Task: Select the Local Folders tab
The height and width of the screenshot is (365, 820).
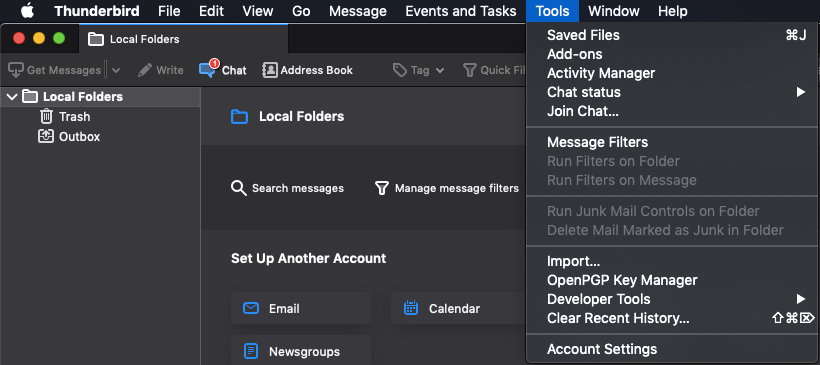Action: click(x=183, y=39)
